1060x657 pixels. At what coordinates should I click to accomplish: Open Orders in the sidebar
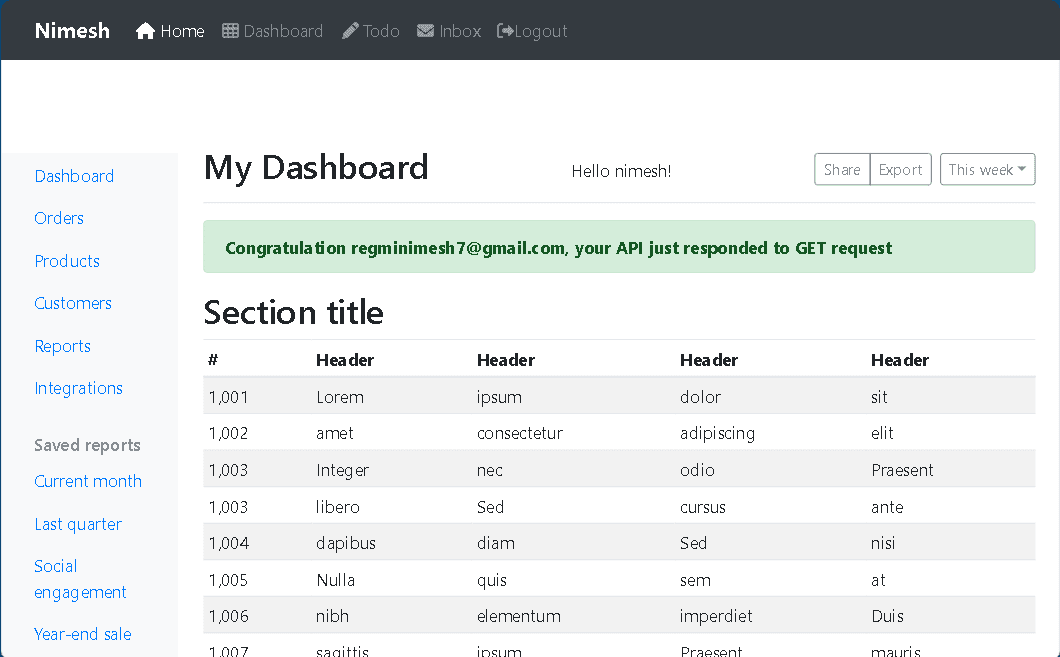click(x=59, y=218)
